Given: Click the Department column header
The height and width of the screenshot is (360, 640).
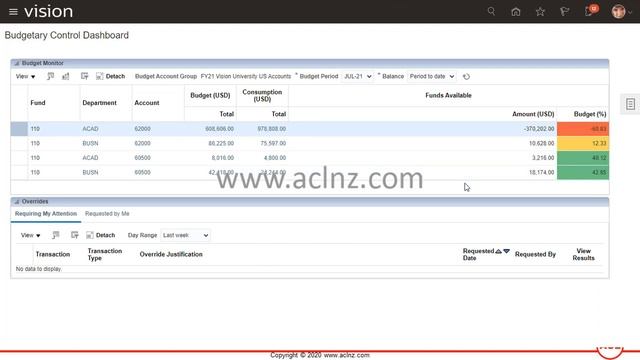Looking at the screenshot, I should (x=99, y=103).
